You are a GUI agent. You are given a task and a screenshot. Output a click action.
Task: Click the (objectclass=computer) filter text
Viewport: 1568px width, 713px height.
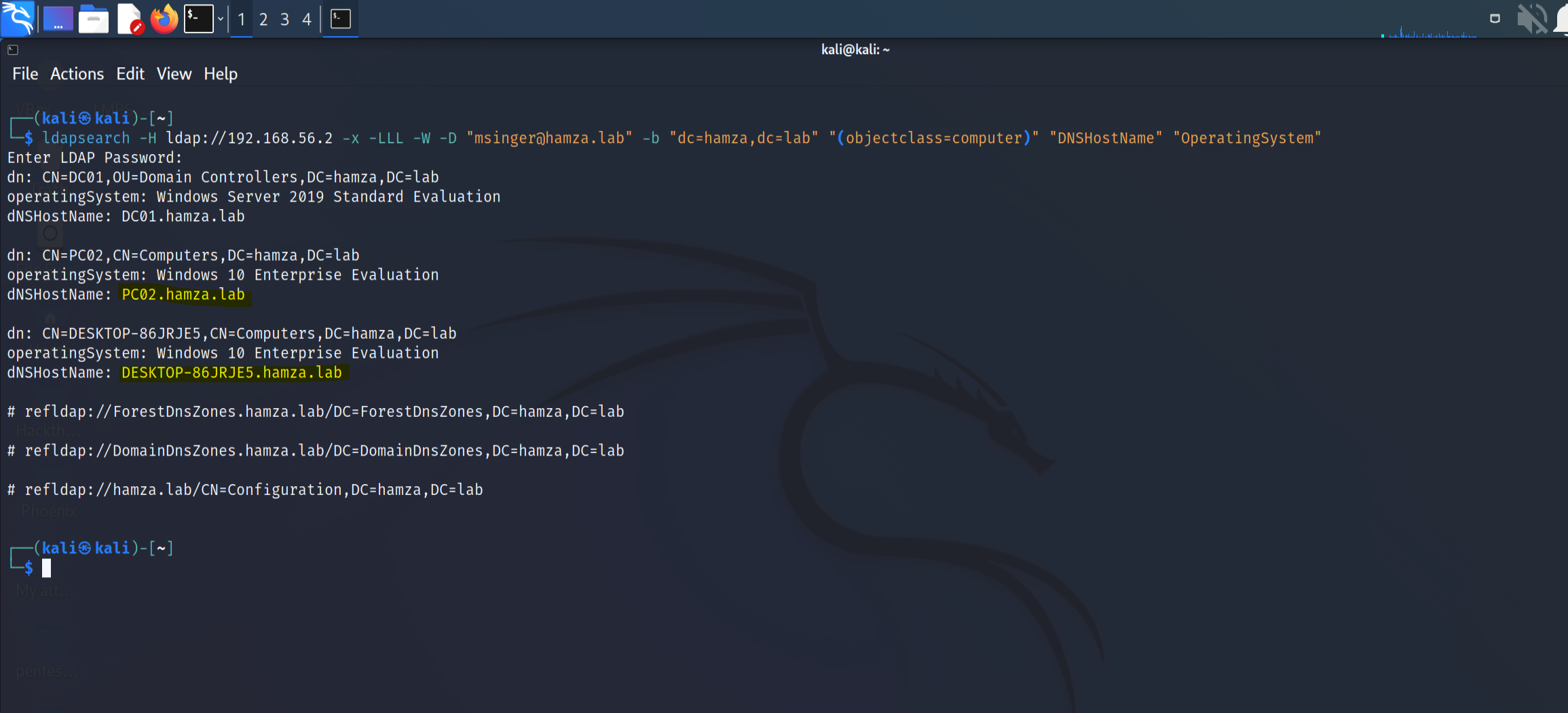(934, 138)
